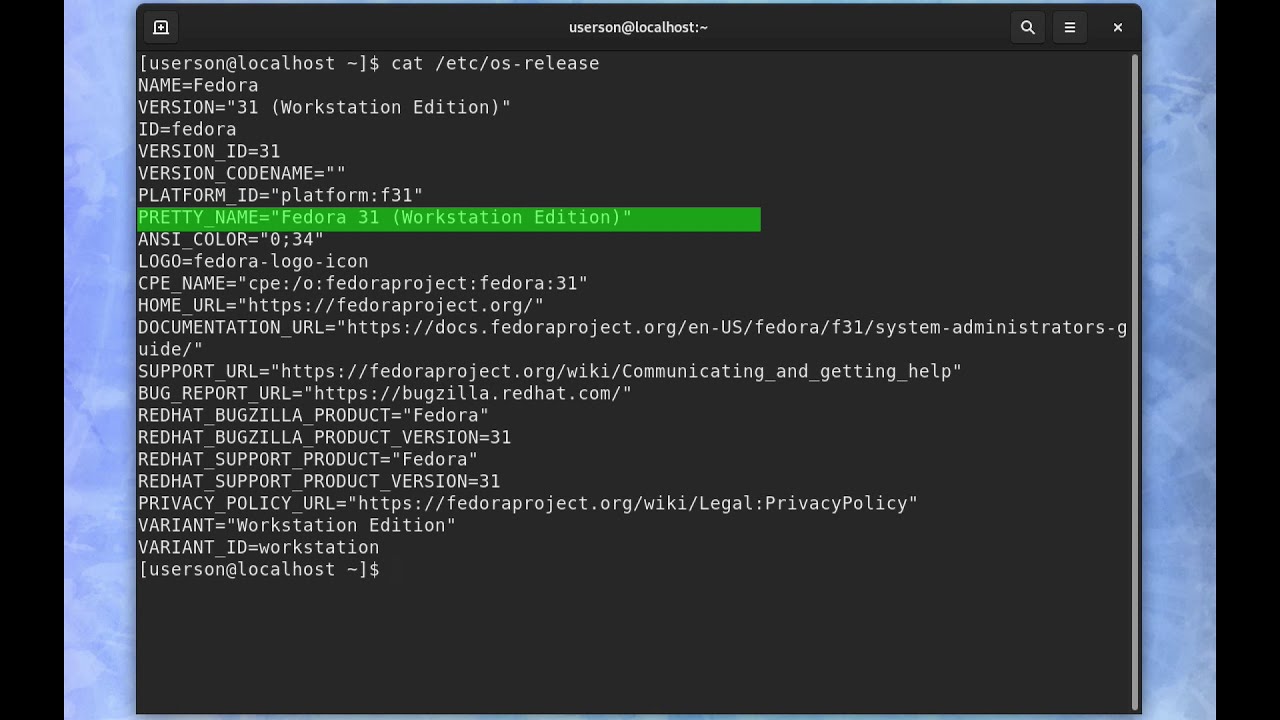
Task: Click the NAME=Fedora output line
Action: click(x=198, y=86)
